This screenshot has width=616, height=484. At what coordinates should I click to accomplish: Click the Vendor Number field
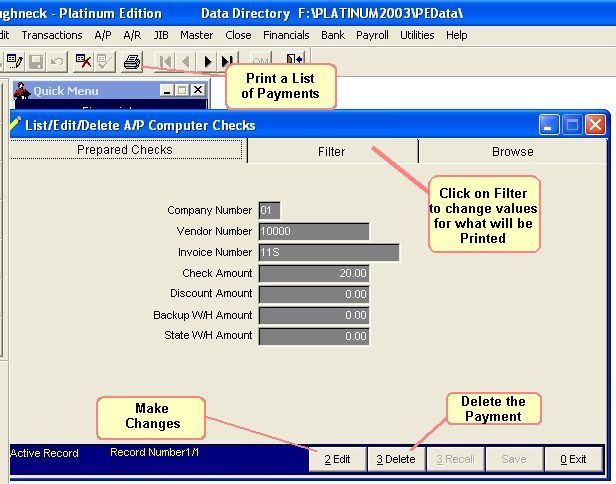pos(314,231)
